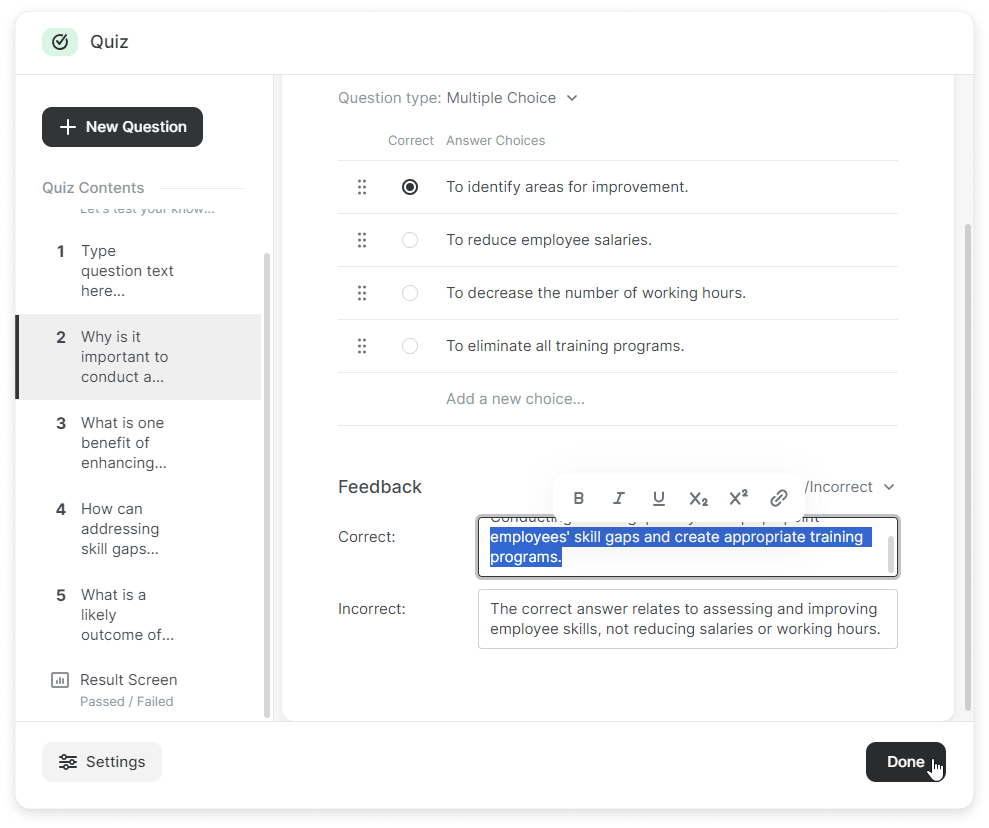
Task: Grab drag handle for 'To identify areas for improvement'
Action: [362, 187]
